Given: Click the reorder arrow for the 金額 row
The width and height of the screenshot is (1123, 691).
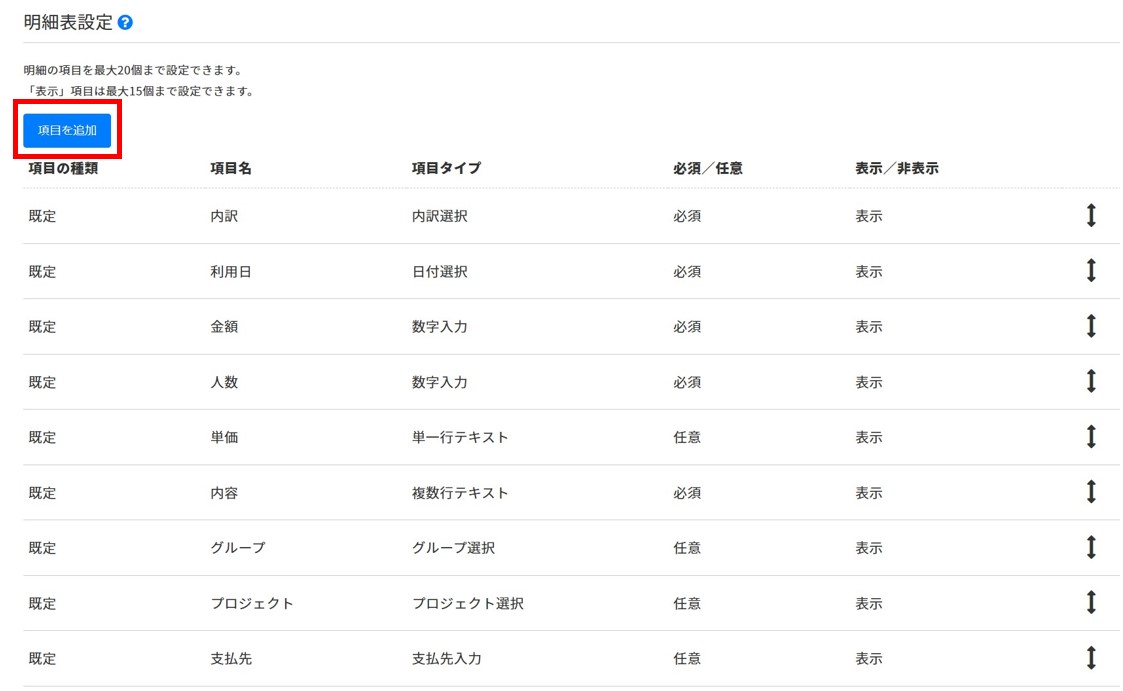Looking at the screenshot, I should coord(1091,326).
